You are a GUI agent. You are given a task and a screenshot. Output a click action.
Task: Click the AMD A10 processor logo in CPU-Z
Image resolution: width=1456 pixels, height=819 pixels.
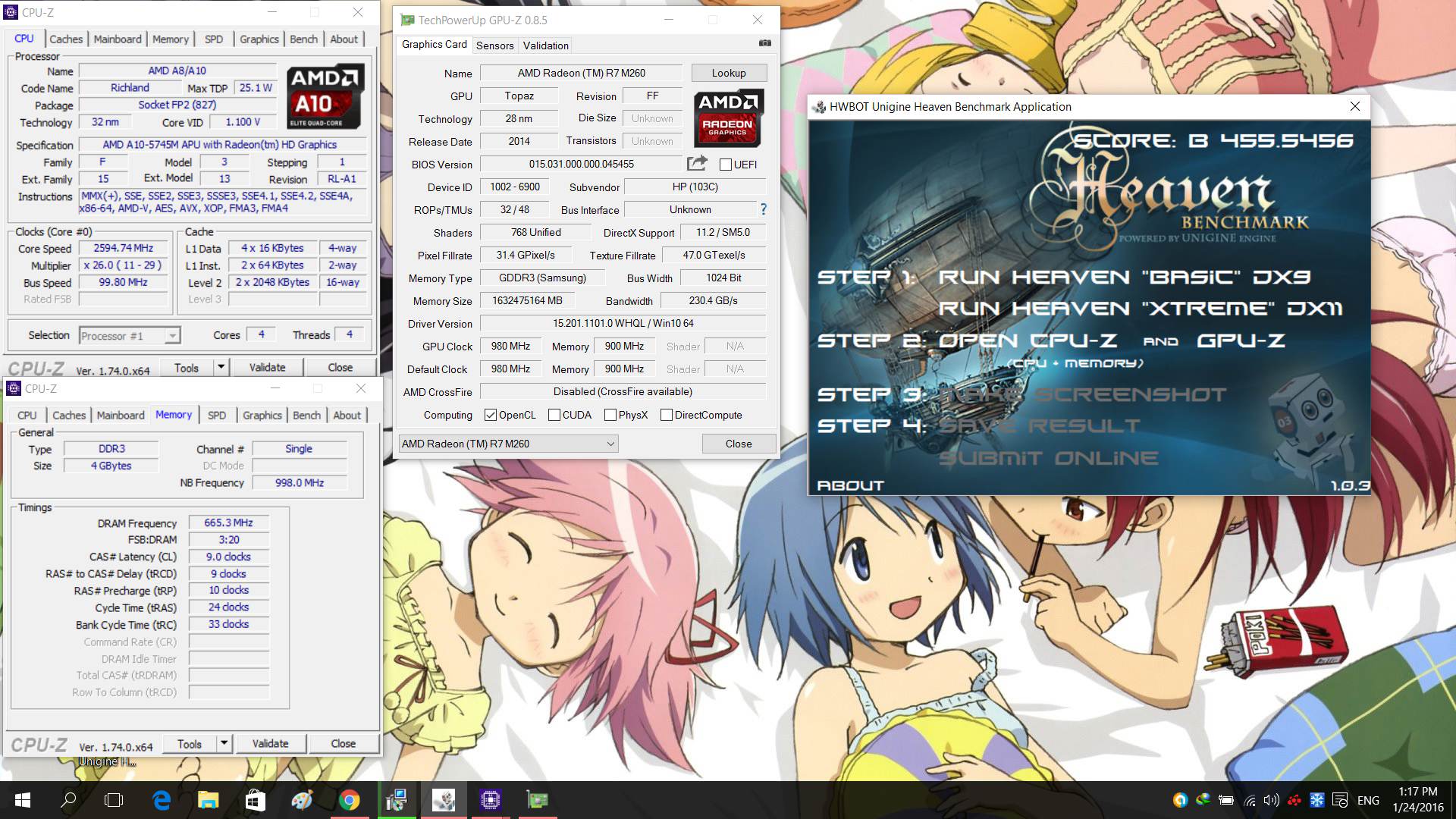pyautogui.click(x=325, y=96)
